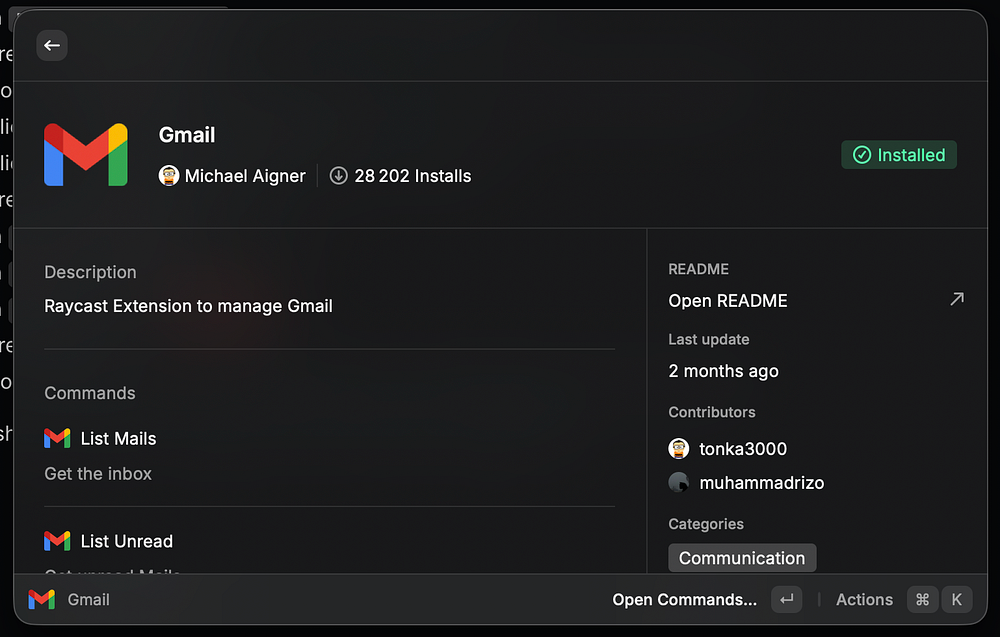Click the 28 202 Installs count
This screenshot has height=637, width=1000.
pyautogui.click(x=413, y=176)
